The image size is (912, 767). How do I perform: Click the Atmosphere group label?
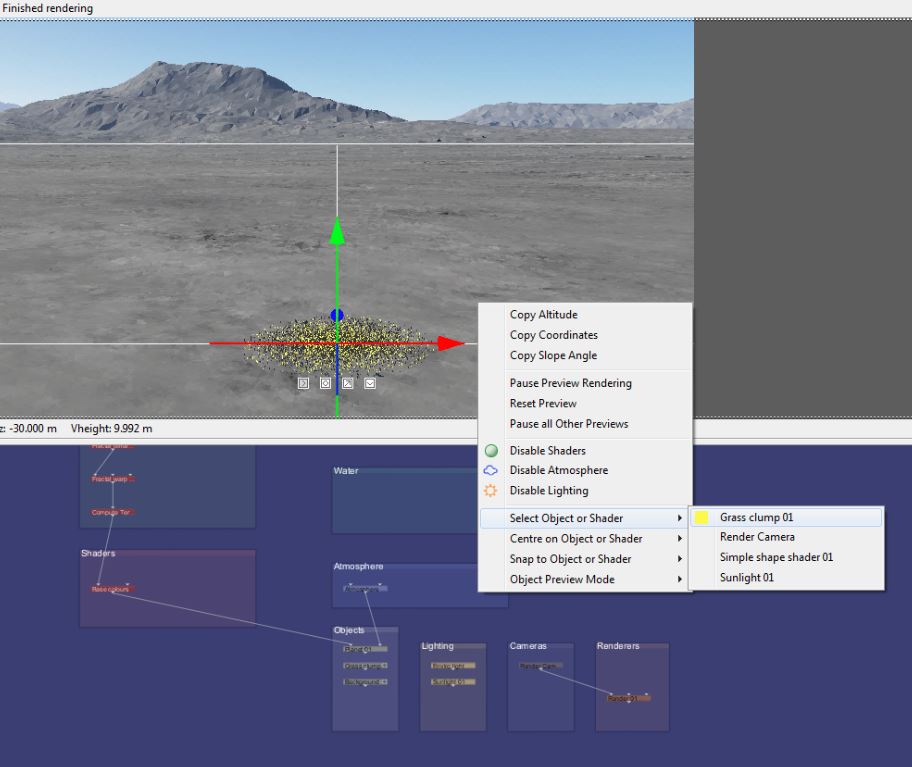click(358, 566)
